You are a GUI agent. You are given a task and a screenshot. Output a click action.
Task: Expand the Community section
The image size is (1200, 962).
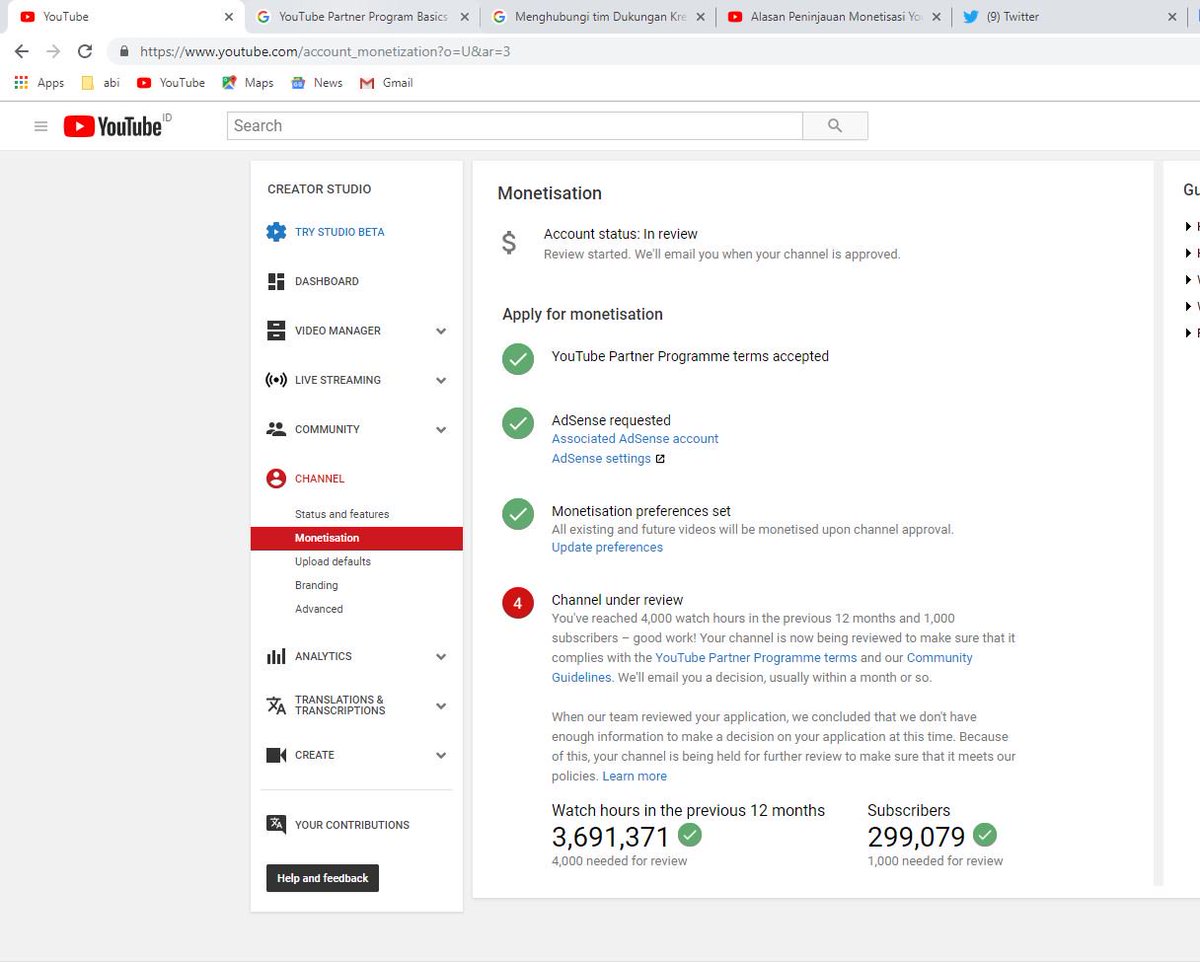441,429
